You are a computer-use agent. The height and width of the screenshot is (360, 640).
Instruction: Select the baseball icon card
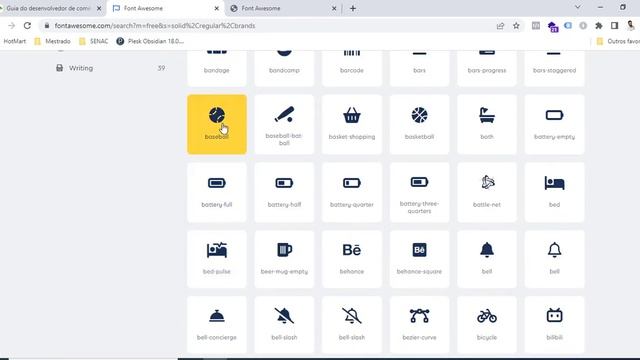pyautogui.click(x=217, y=124)
